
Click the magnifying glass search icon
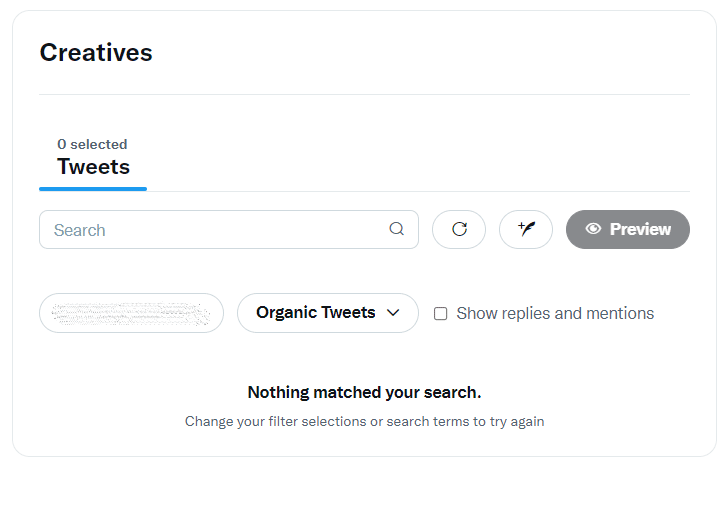click(x=396, y=229)
